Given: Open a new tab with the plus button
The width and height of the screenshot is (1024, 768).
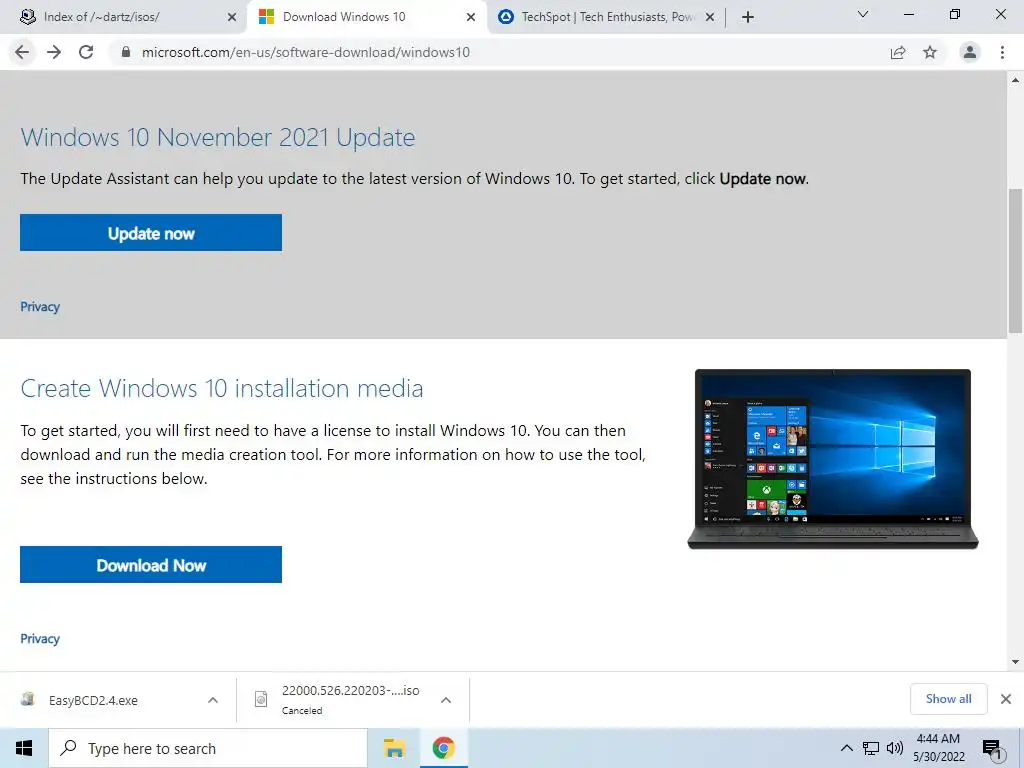Looking at the screenshot, I should 748,17.
